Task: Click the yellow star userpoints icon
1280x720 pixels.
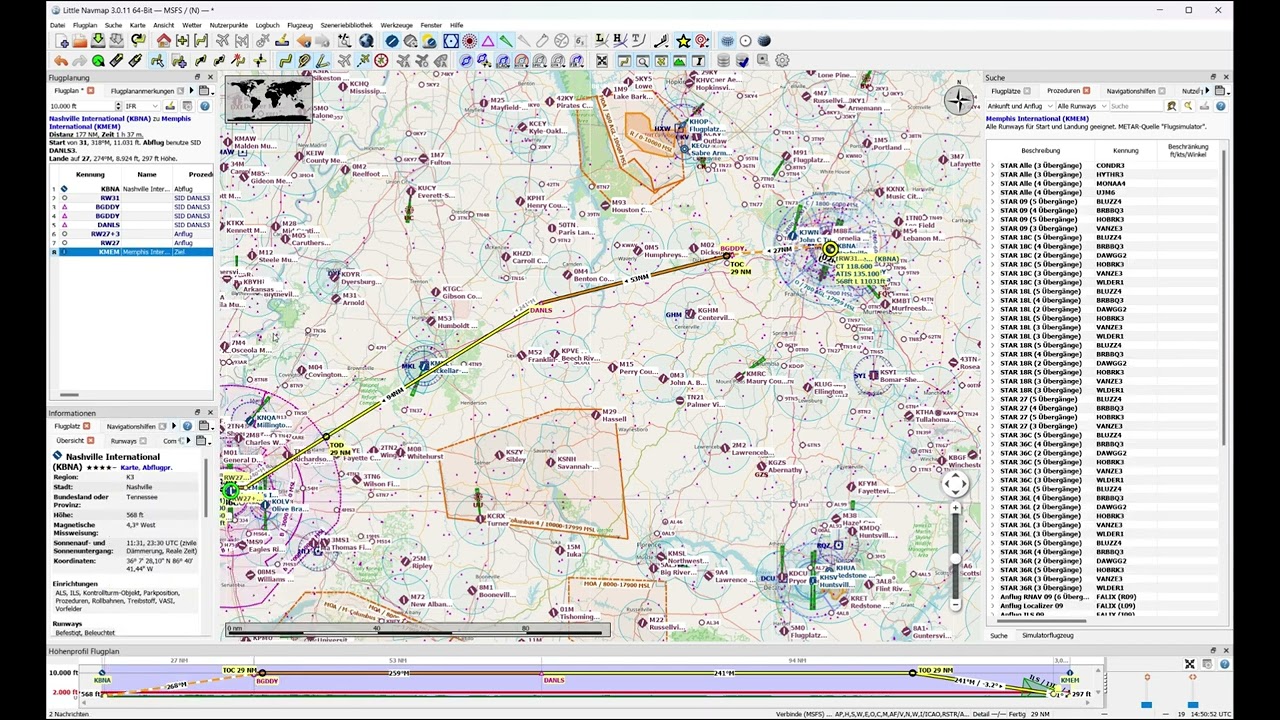Action: click(x=683, y=41)
